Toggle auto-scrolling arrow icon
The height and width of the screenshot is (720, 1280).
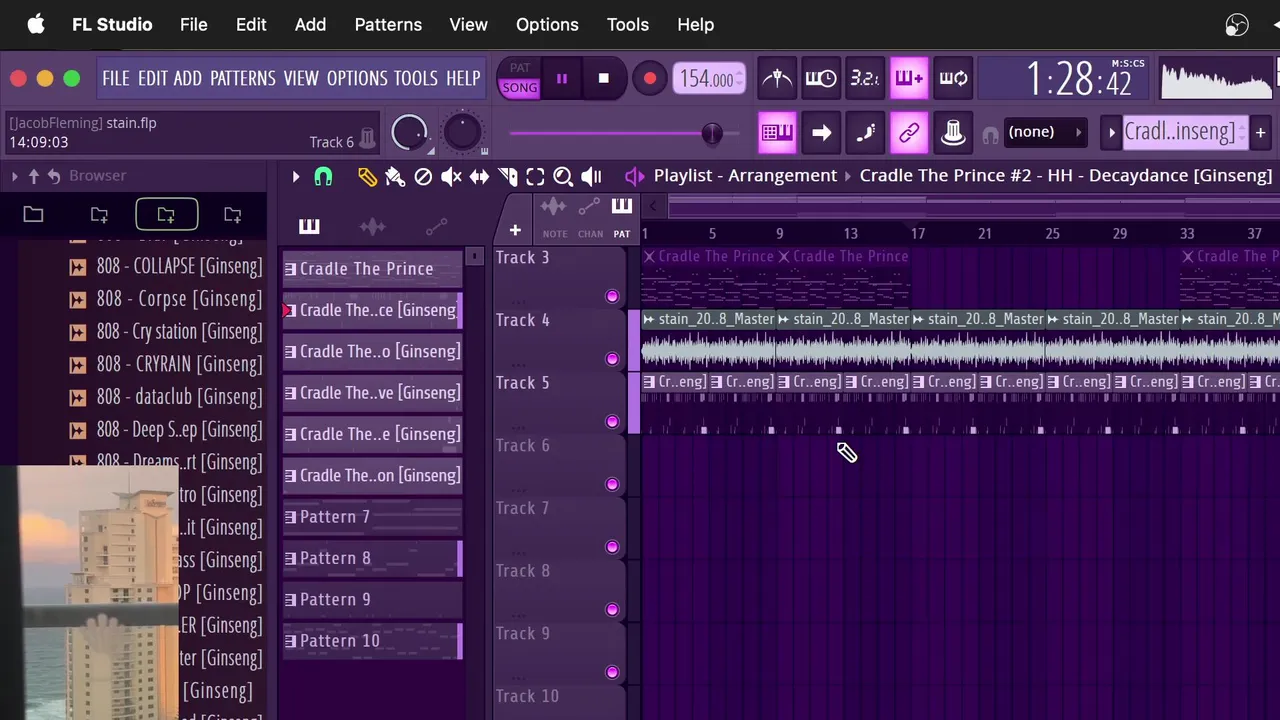coord(821,132)
